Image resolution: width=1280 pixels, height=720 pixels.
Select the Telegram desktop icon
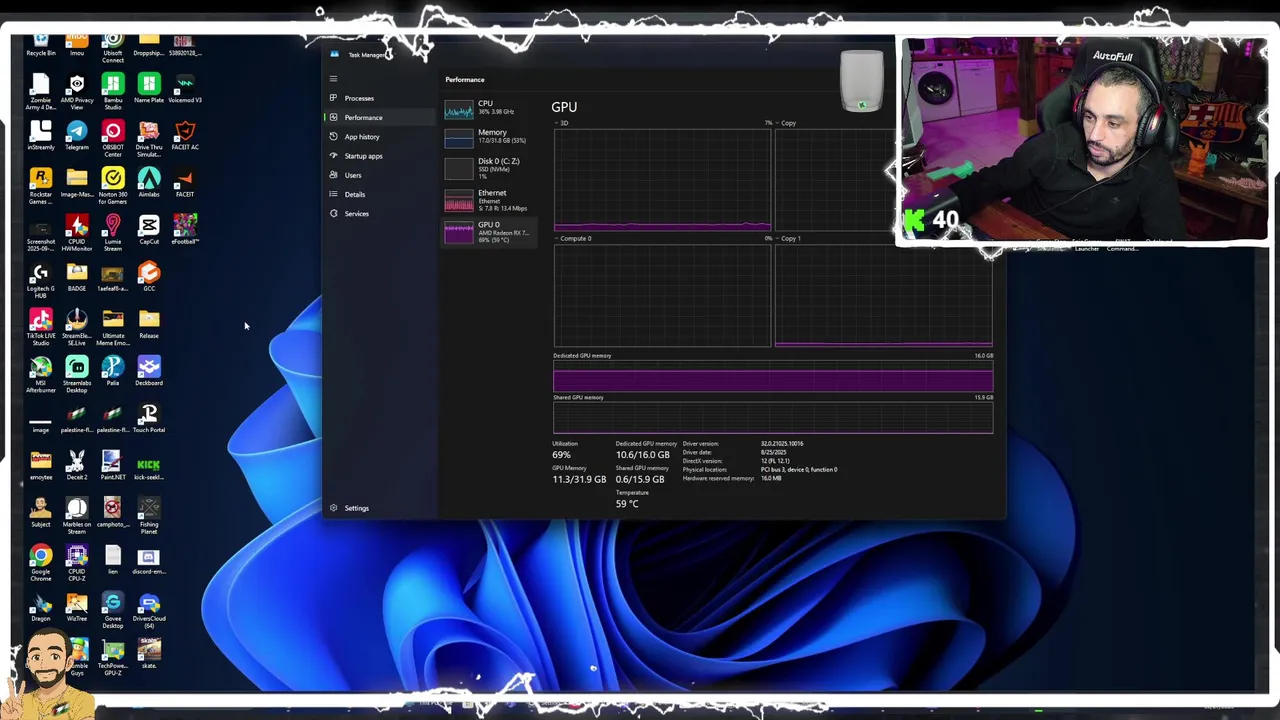tap(77, 136)
